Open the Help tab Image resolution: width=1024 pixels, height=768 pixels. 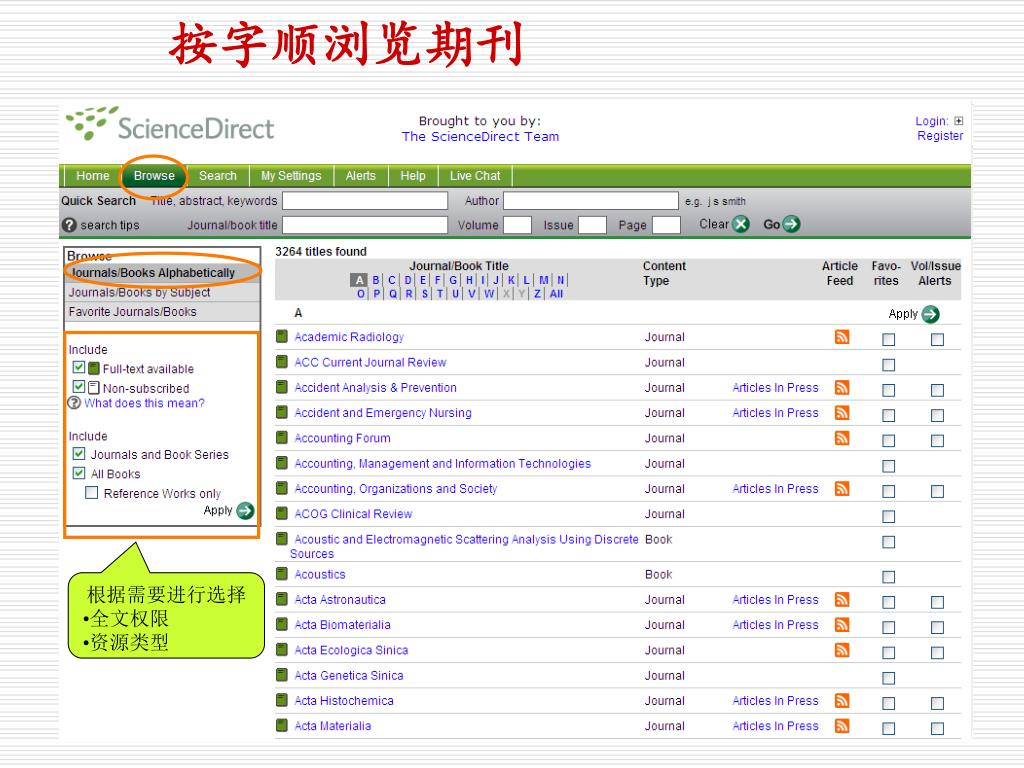(x=413, y=176)
